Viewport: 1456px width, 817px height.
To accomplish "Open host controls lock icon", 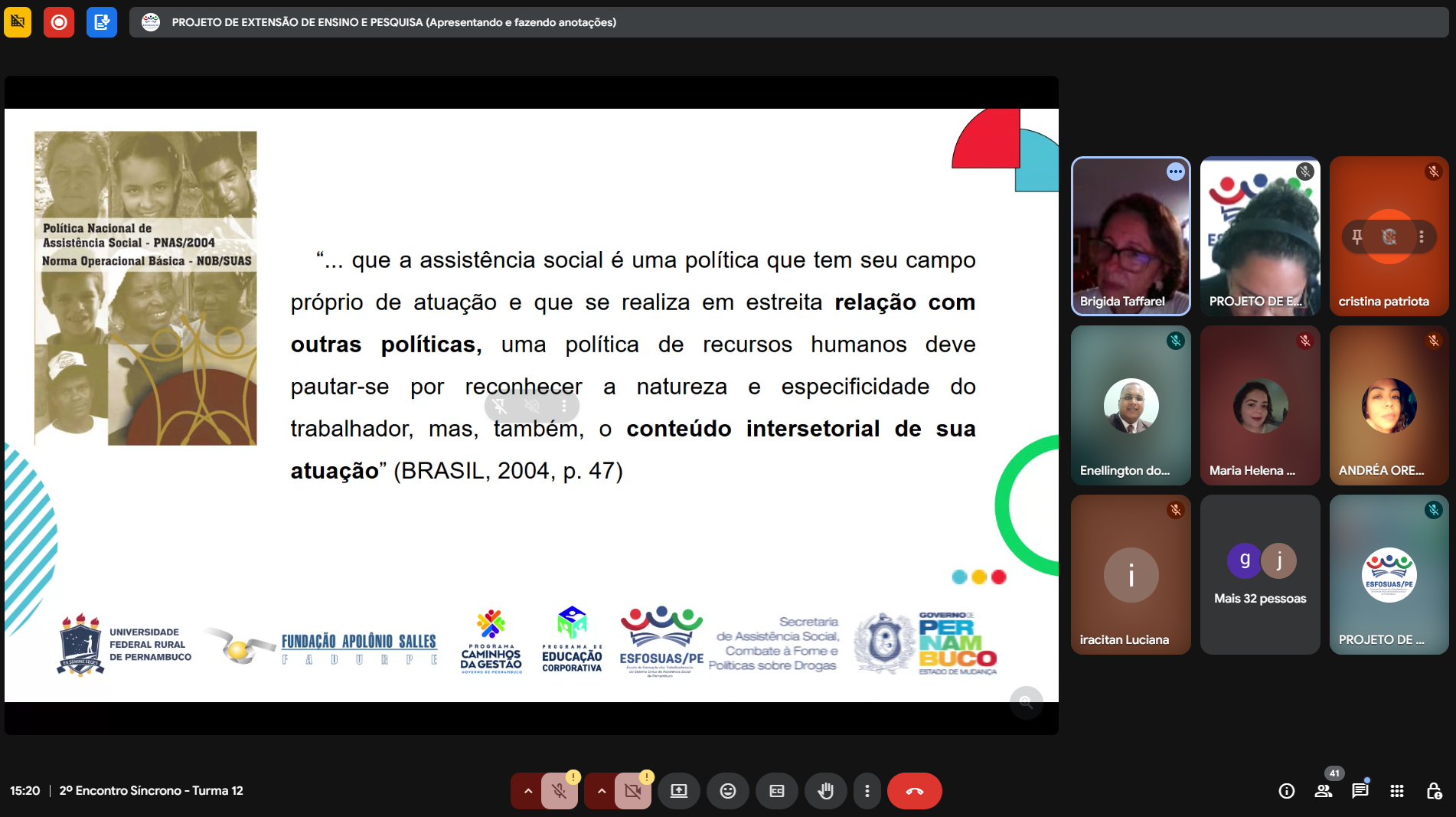I will 1434,791.
